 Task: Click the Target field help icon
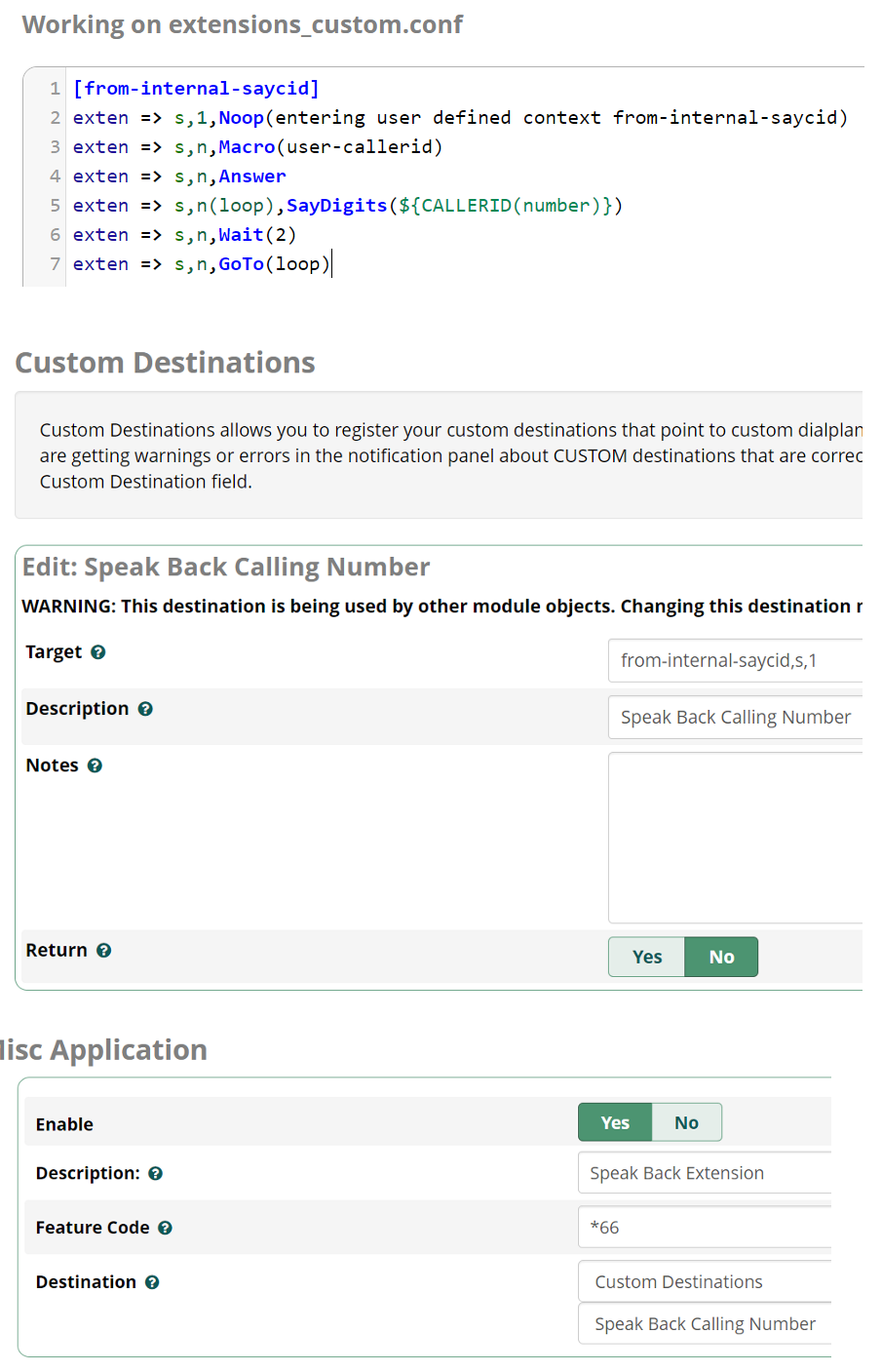[x=98, y=652]
